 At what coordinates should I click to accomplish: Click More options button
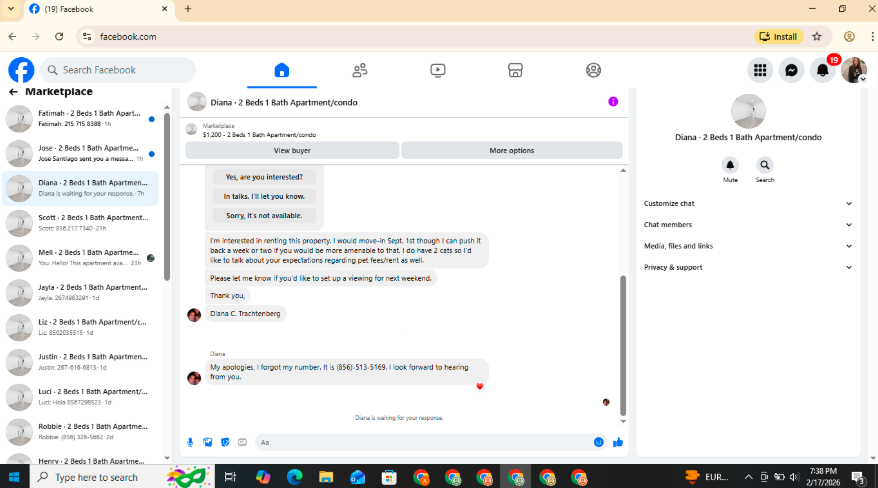[x=512, y=151]
